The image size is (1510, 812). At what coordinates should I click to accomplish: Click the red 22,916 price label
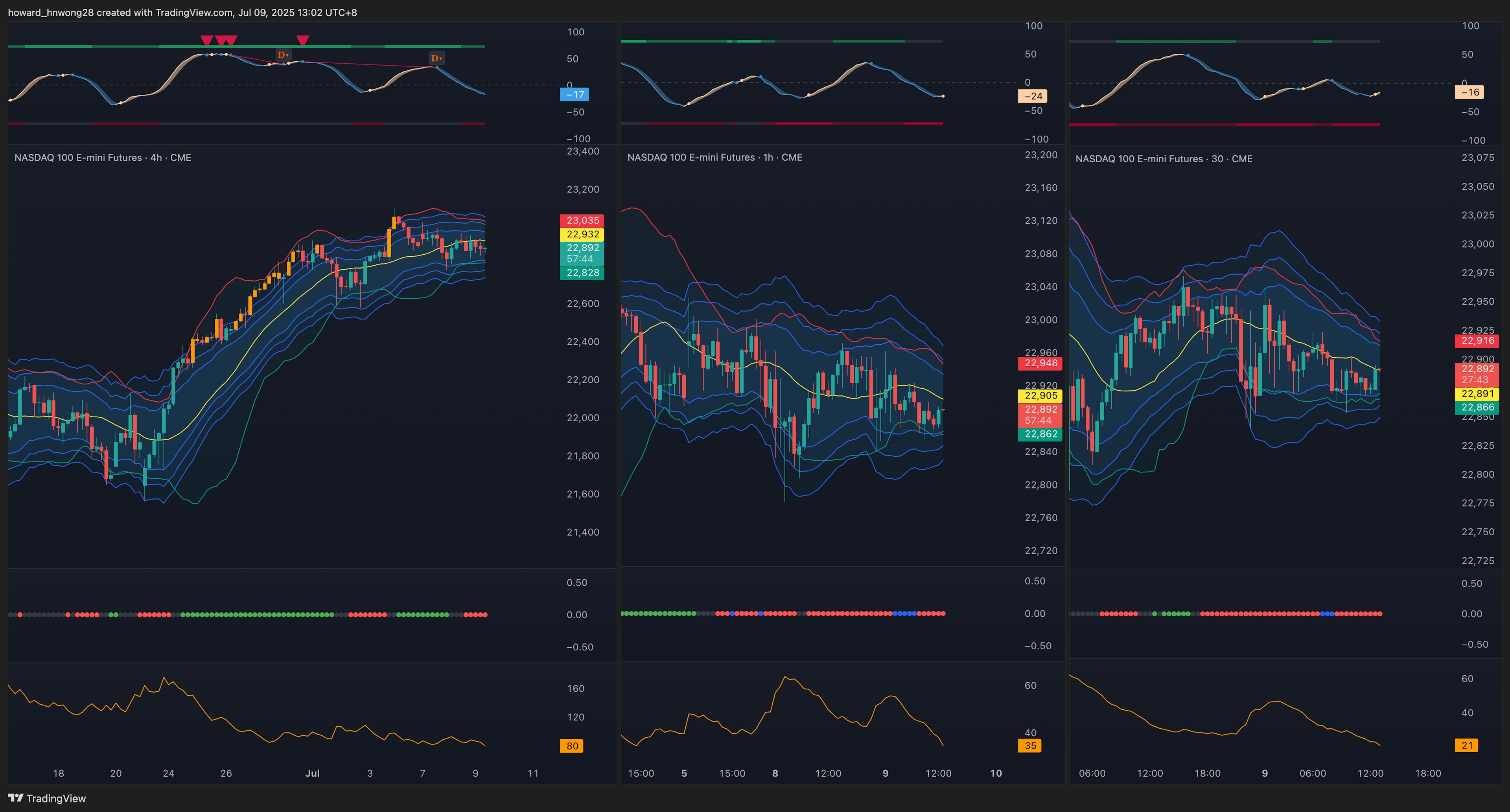pyautogui.click(x=1477, y=341)
